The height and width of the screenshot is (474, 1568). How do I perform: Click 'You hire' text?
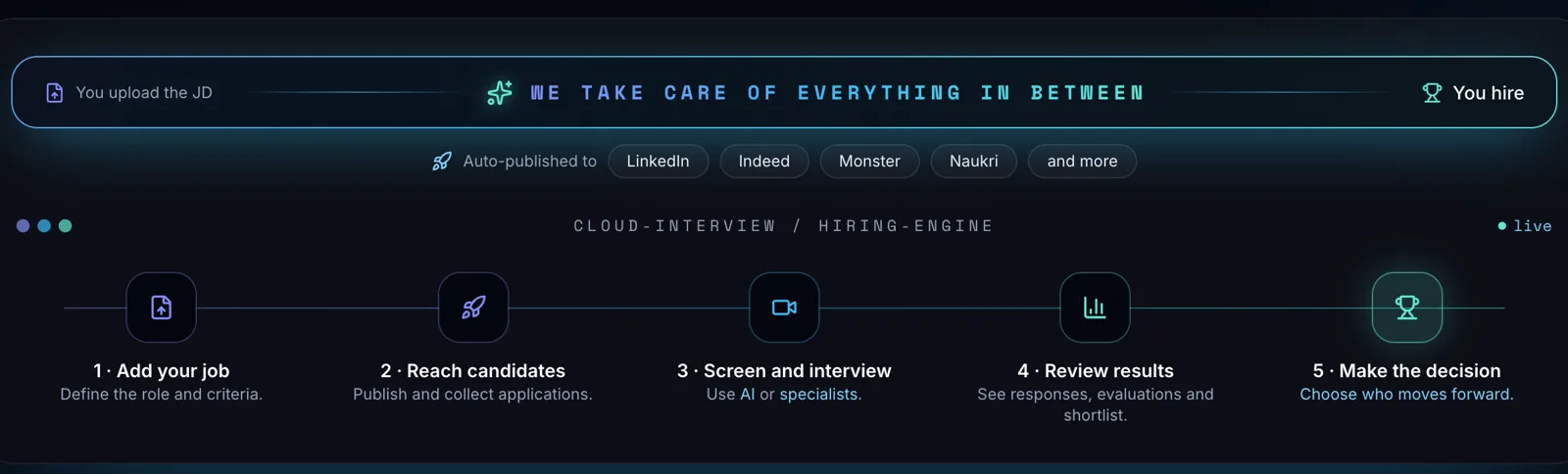click(1489, 93)
